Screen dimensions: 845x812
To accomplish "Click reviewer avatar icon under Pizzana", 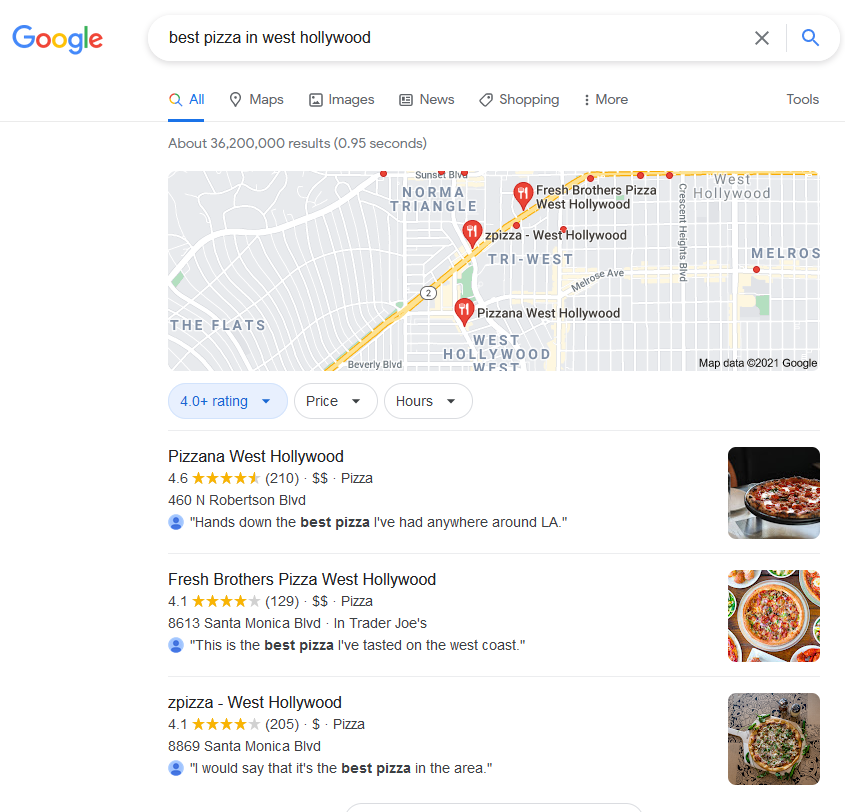I will click(x=176, y=522).
